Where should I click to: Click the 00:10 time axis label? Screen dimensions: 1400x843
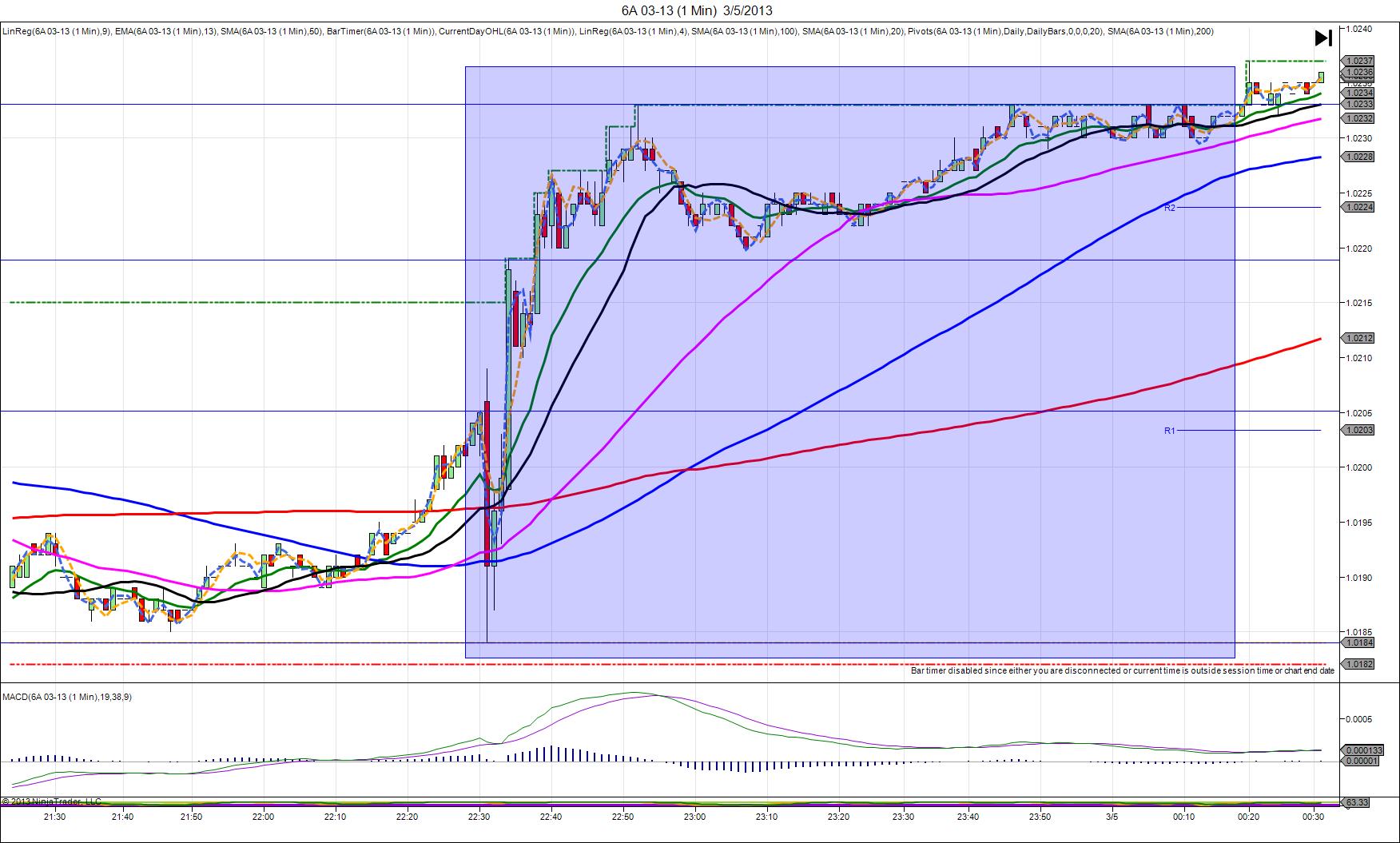[x=1184, y=817]
